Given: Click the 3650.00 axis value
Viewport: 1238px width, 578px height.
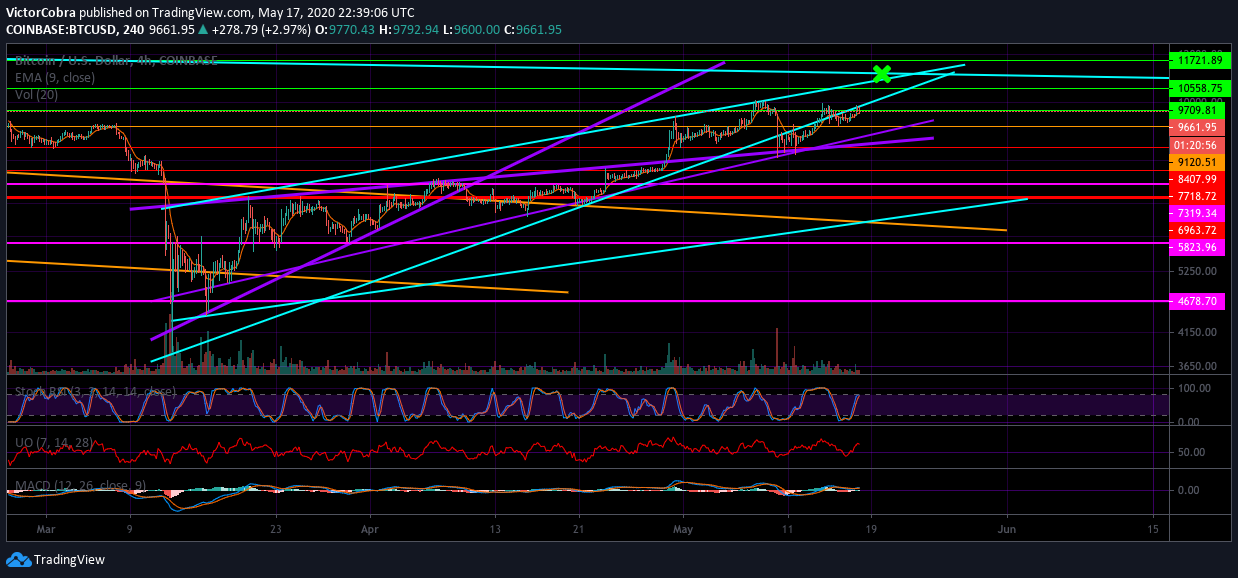Looking at the screenshot, I should click(x=1196, y=367).
